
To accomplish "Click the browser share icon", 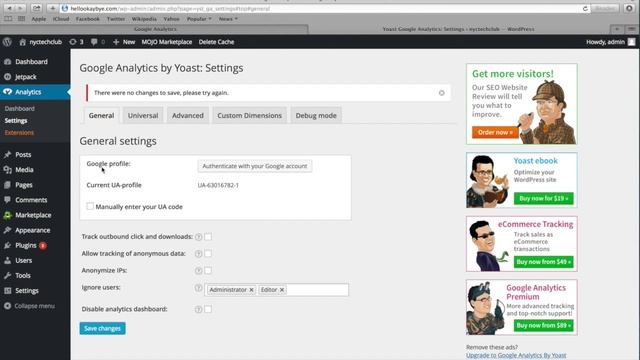I will [36, 8].
